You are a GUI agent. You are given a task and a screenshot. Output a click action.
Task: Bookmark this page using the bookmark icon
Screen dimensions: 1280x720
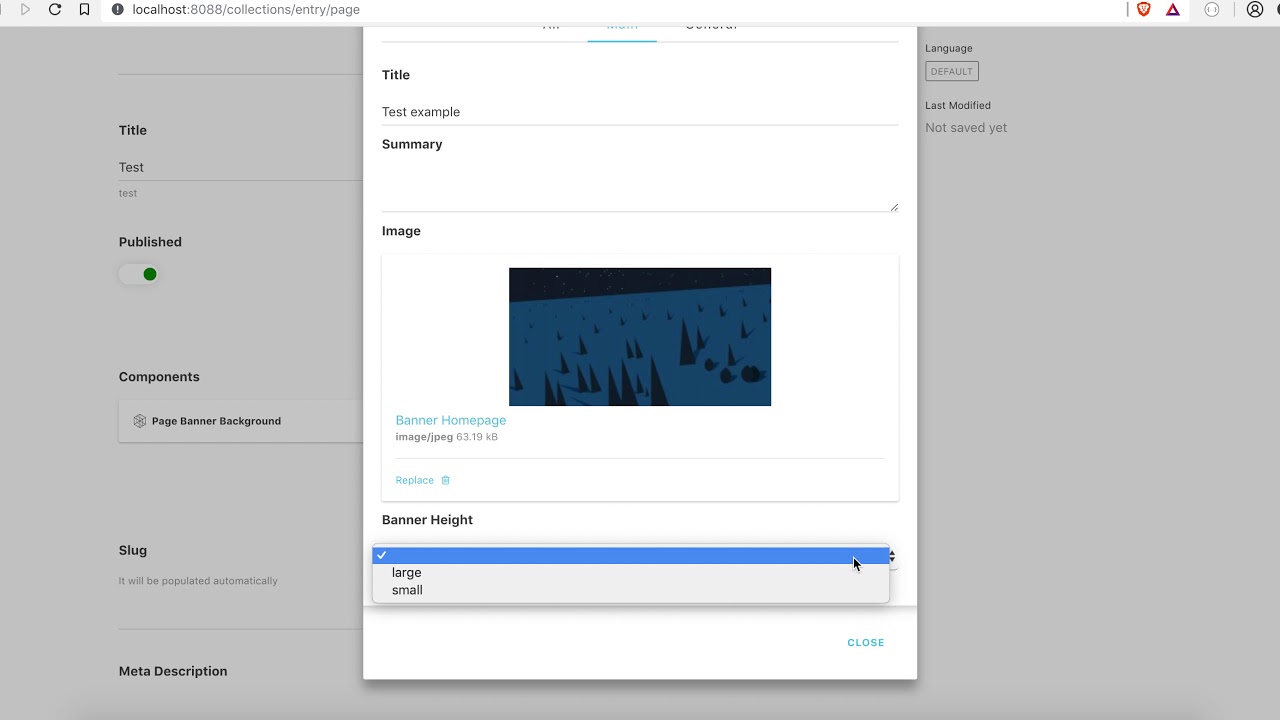tap(84, 10)
